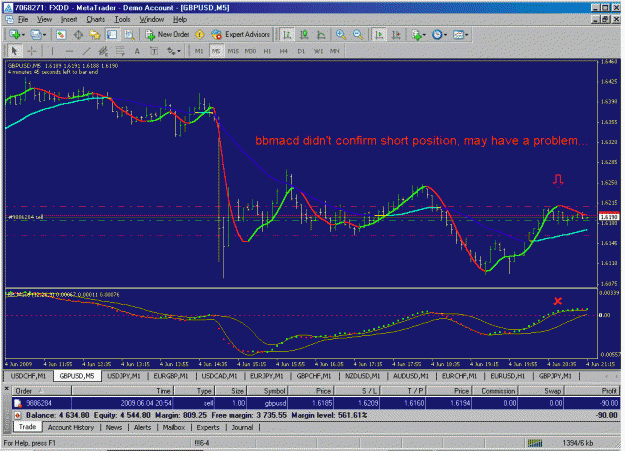625x451 pixels.
Task: Open the Insert menu
Action: point(69,19)
